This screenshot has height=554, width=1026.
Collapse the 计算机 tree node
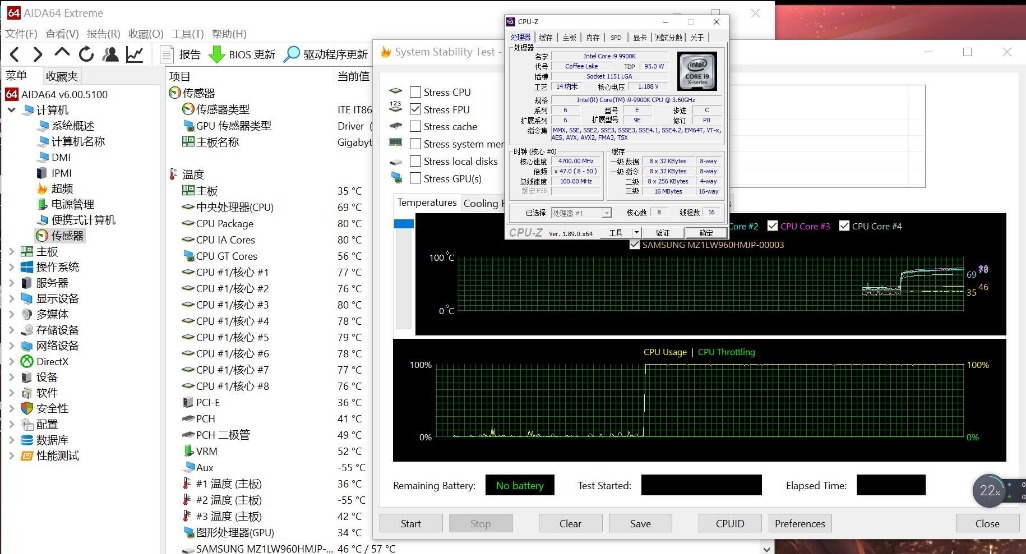coord(11,110)
